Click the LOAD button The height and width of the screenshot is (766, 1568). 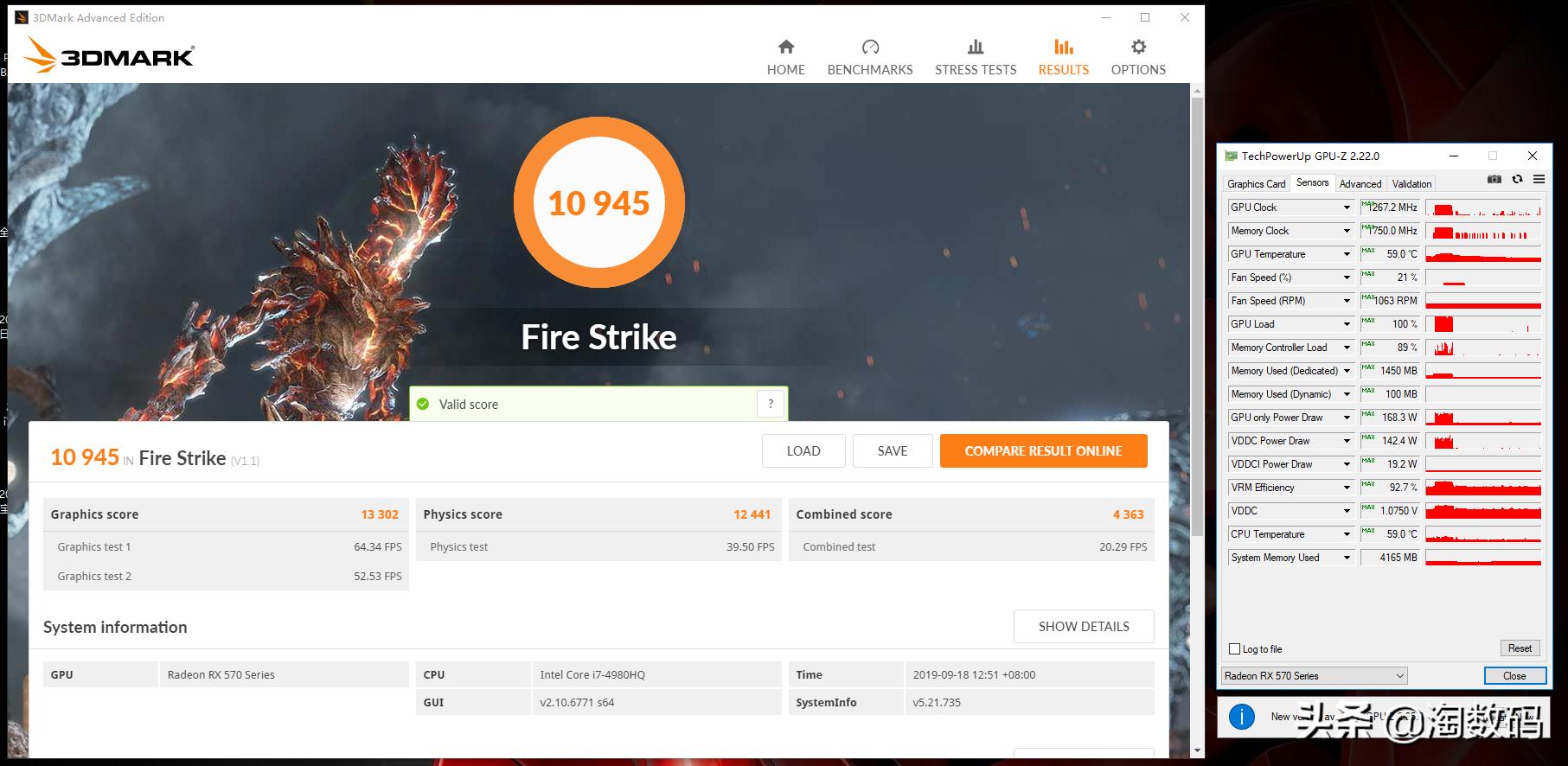803,450
